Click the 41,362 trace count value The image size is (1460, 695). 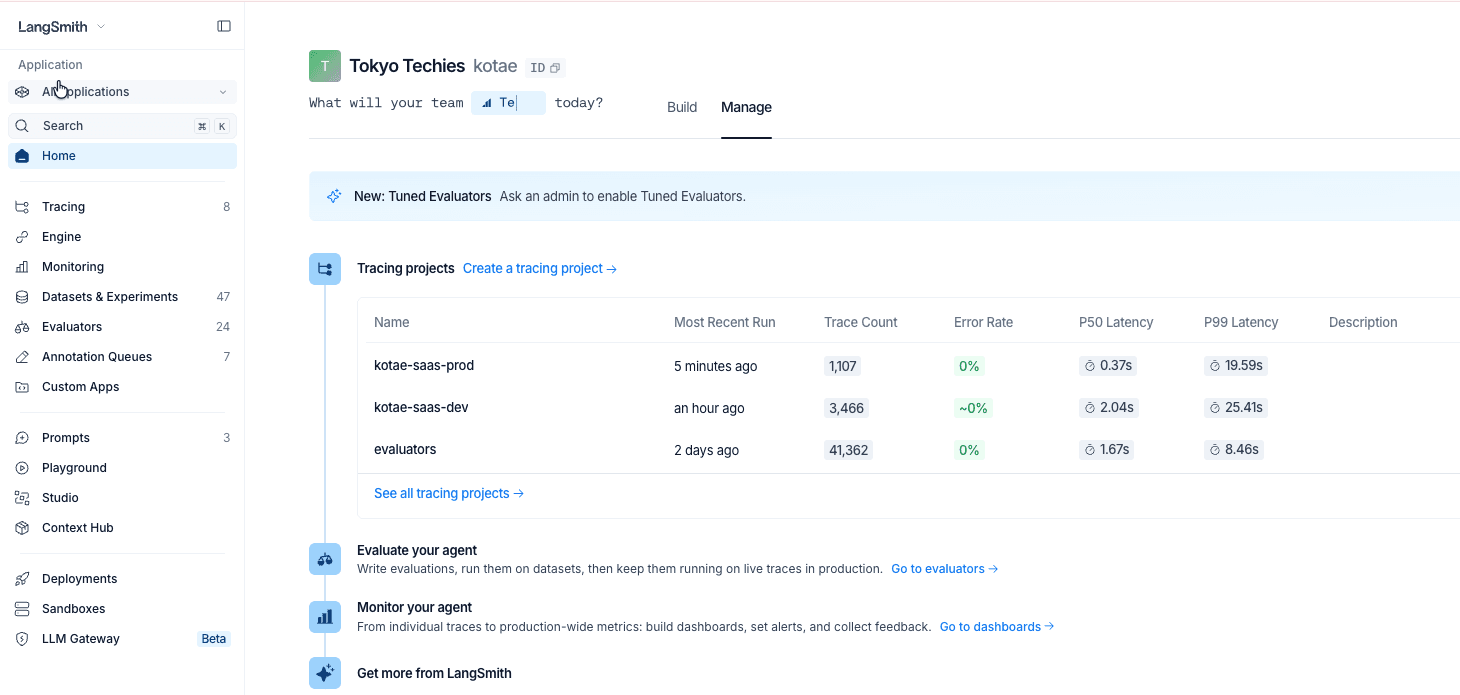click(849, 450)
